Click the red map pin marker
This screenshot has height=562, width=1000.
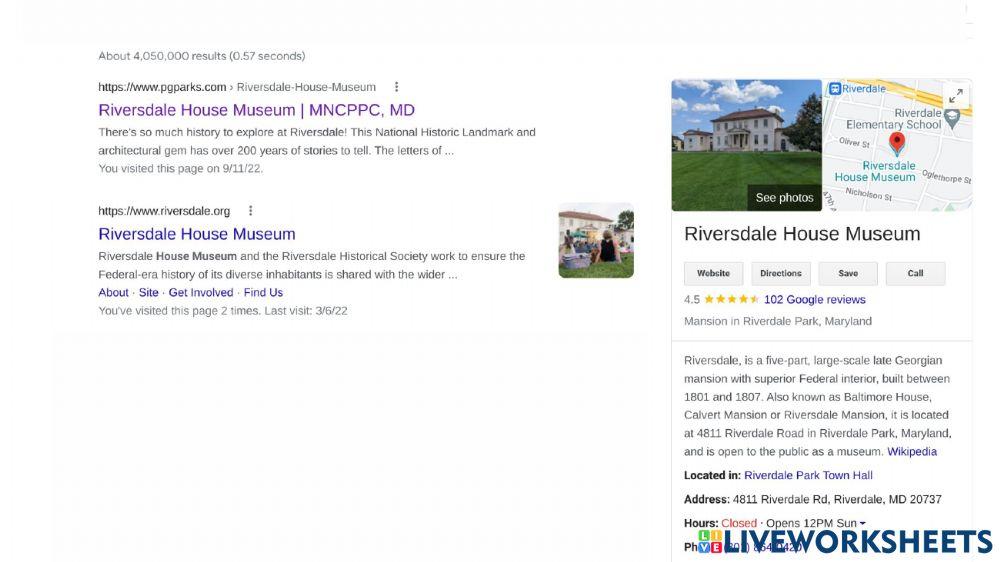(x=897, y=143)
